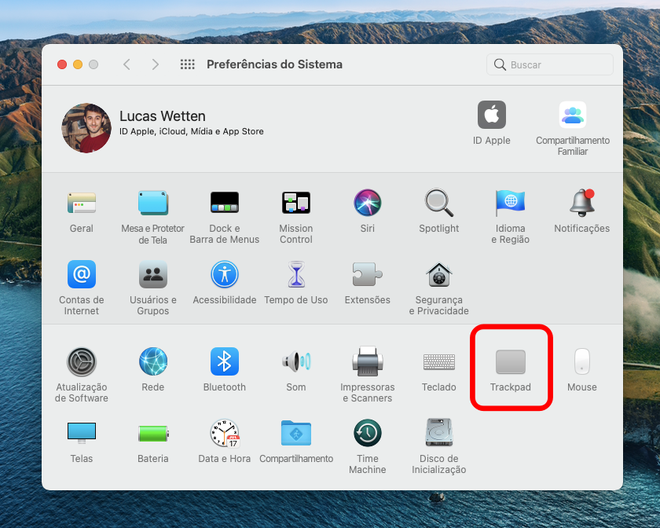
Task: Click the Lucas Wetten account name
Action: (162, 116)
